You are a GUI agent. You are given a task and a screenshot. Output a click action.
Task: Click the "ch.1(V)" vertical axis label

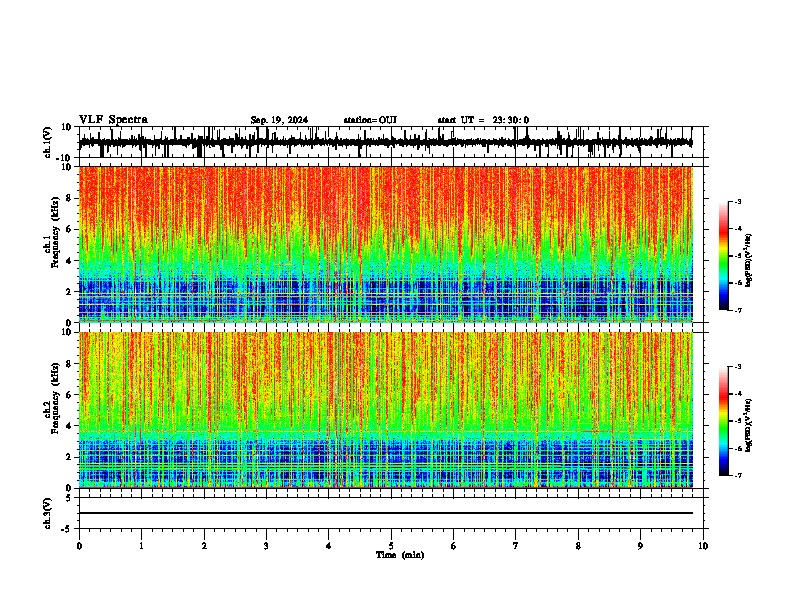pyautogui.click(x=48, y=142)
